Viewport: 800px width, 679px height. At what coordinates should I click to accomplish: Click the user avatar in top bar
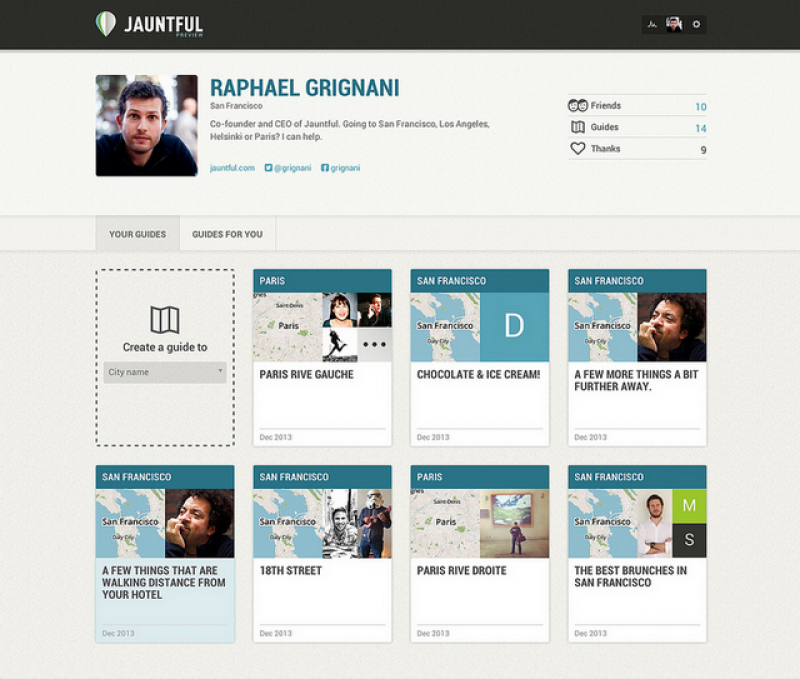[674, 24]
